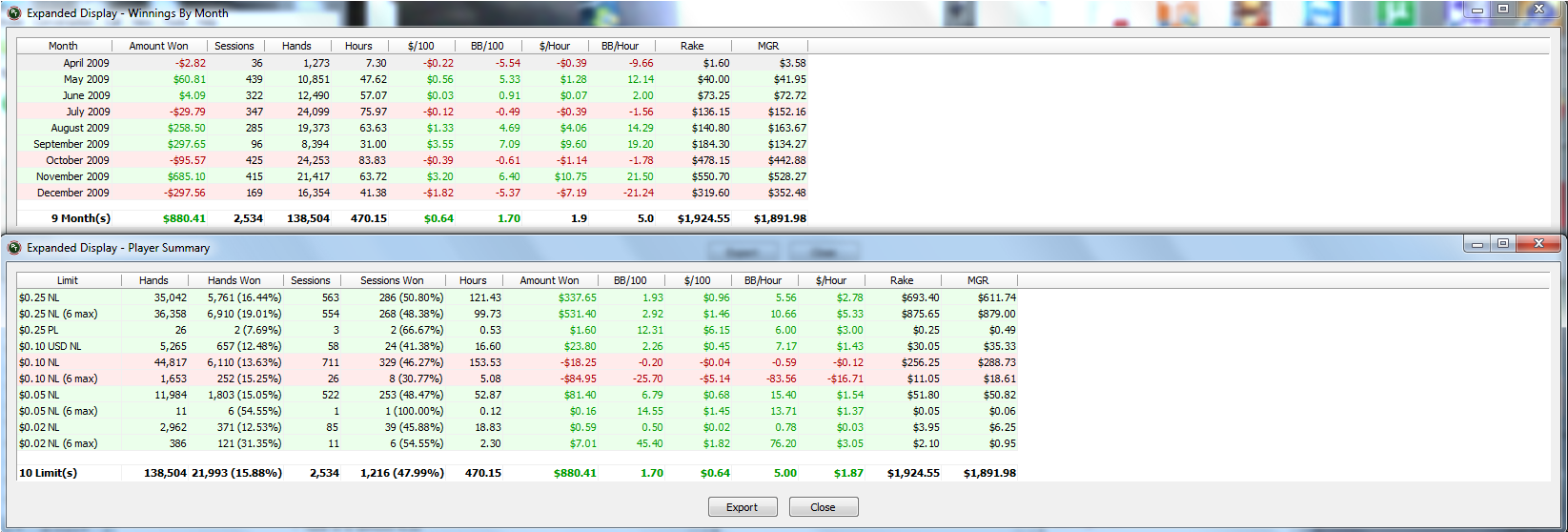Screen dimensions: 1568x532
Task: Select the November 2009 row
Action: 412,176
